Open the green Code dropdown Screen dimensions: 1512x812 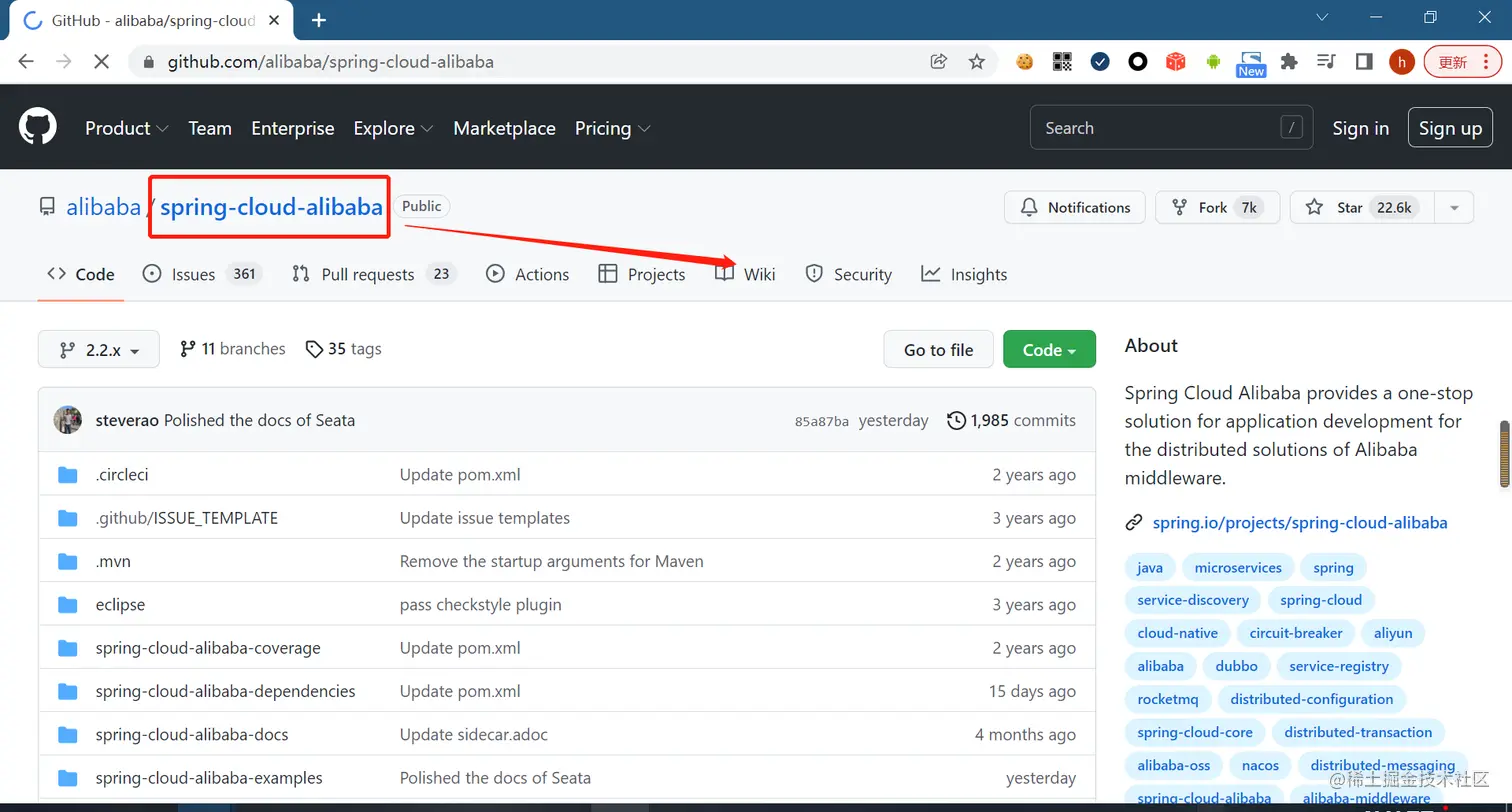point(1049,349)
